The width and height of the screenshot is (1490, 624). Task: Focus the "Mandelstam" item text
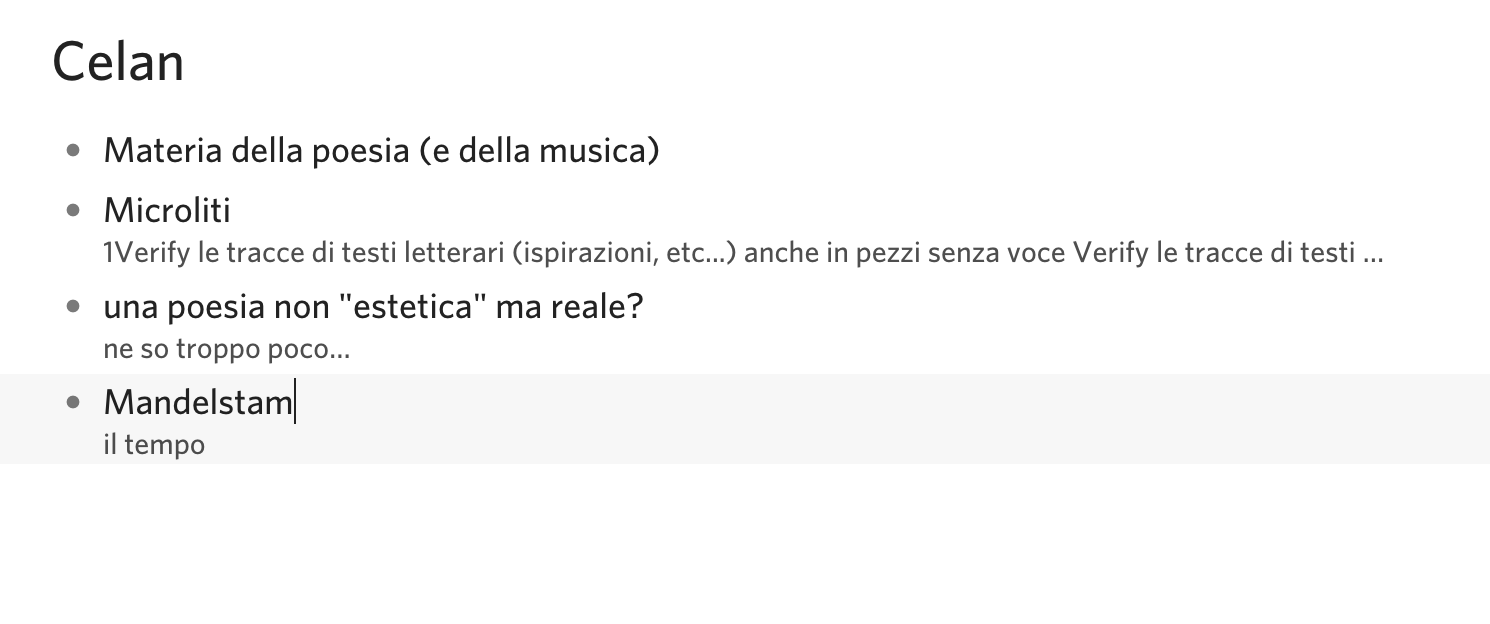click(198, 403)
